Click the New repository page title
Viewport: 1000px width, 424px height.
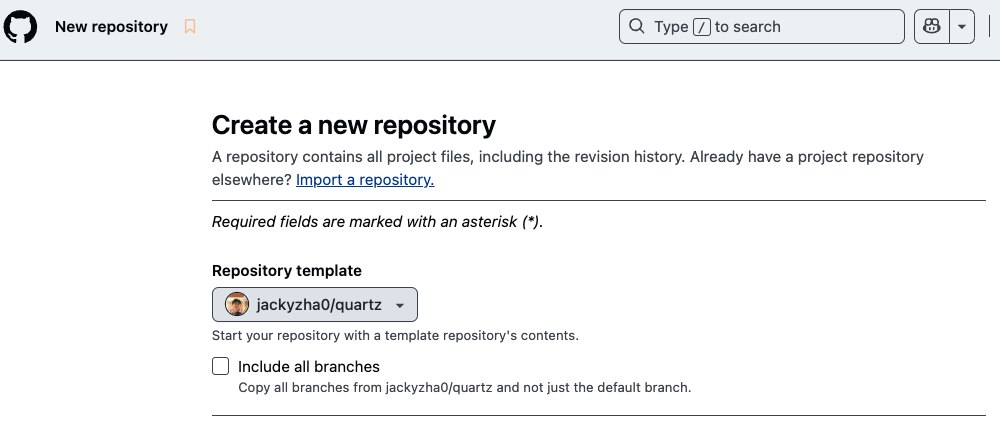111,27
